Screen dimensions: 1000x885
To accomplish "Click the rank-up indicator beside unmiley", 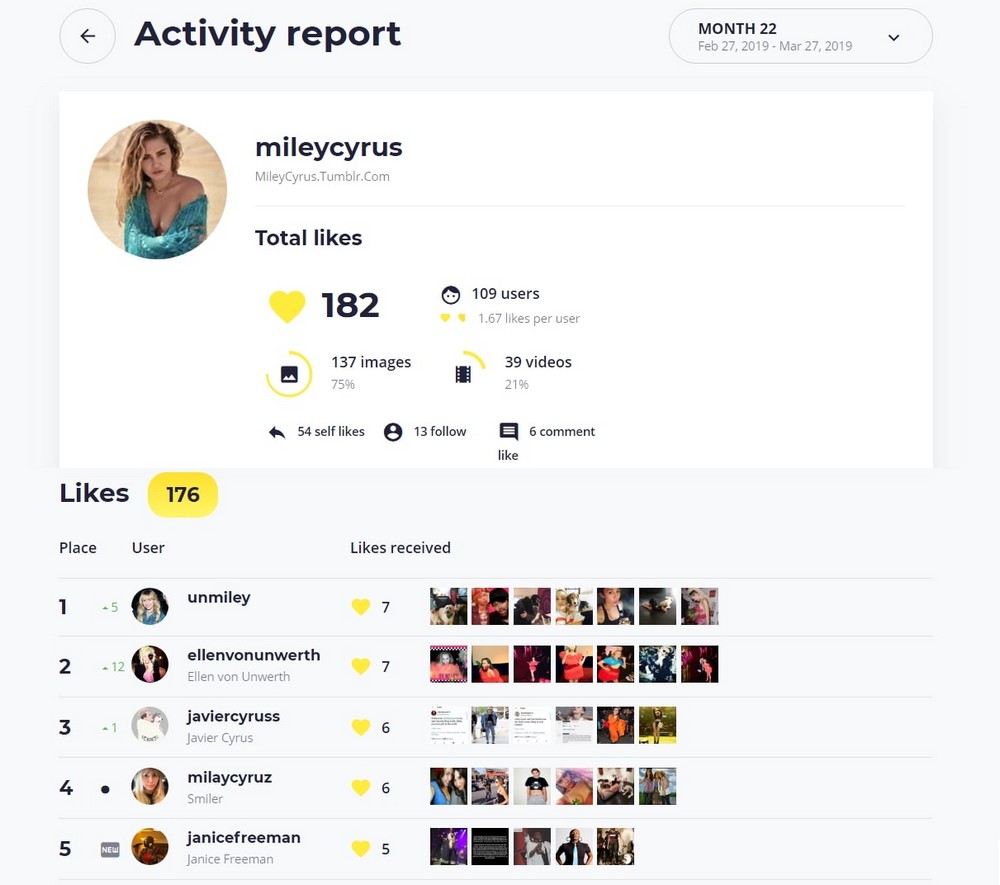I will click(x=108, y=606).
